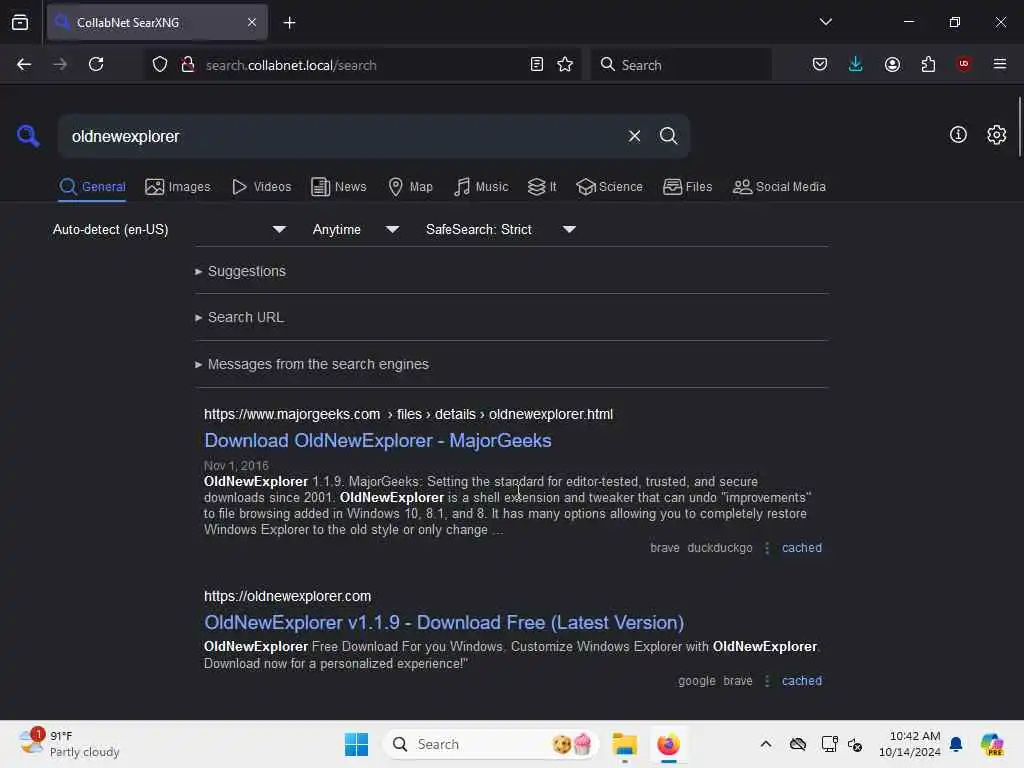Screen dimensions: 1024x768
Task: Open Firefox downloads panel
Action: (x=856, y=64)
